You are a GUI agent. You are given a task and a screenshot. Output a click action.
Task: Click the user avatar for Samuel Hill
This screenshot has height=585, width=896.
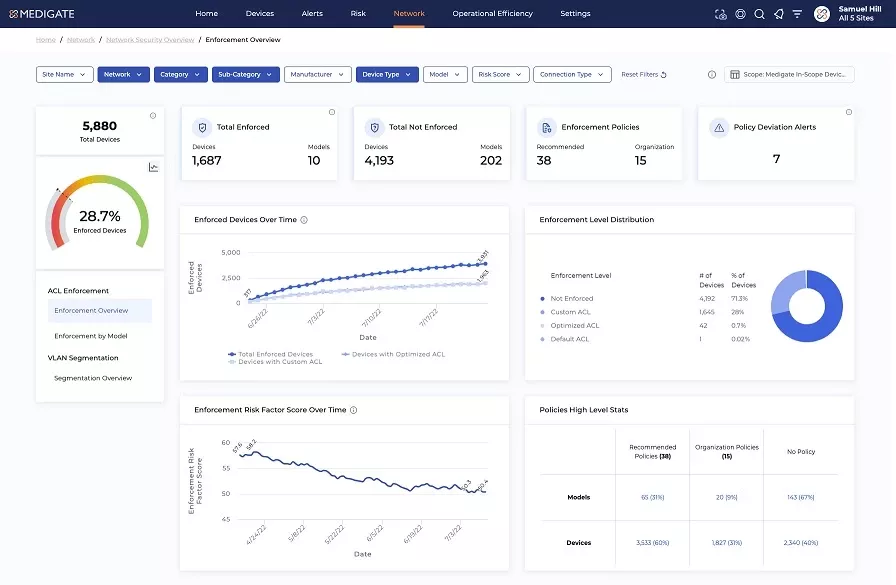[x=822, y=14]
